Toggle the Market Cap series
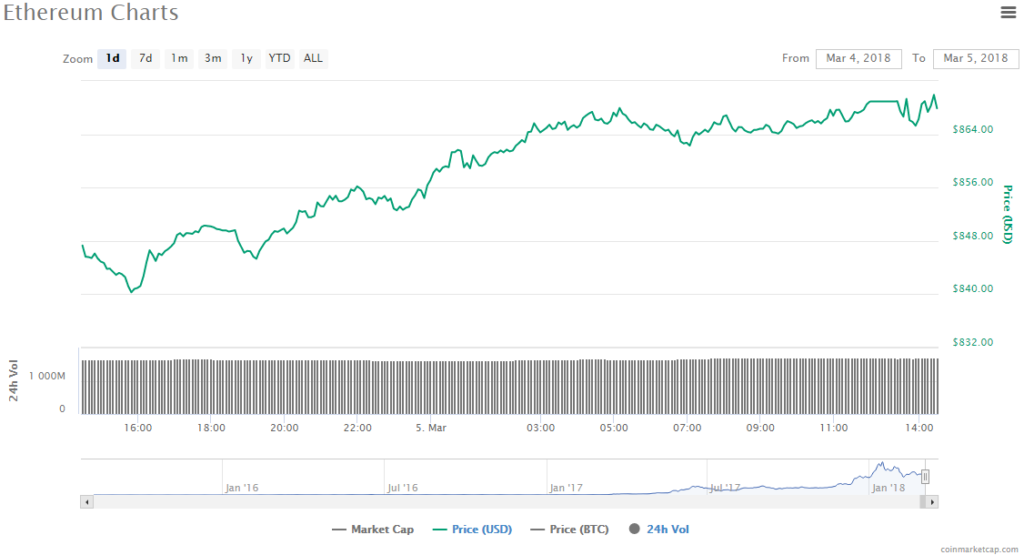 point(372,529)
